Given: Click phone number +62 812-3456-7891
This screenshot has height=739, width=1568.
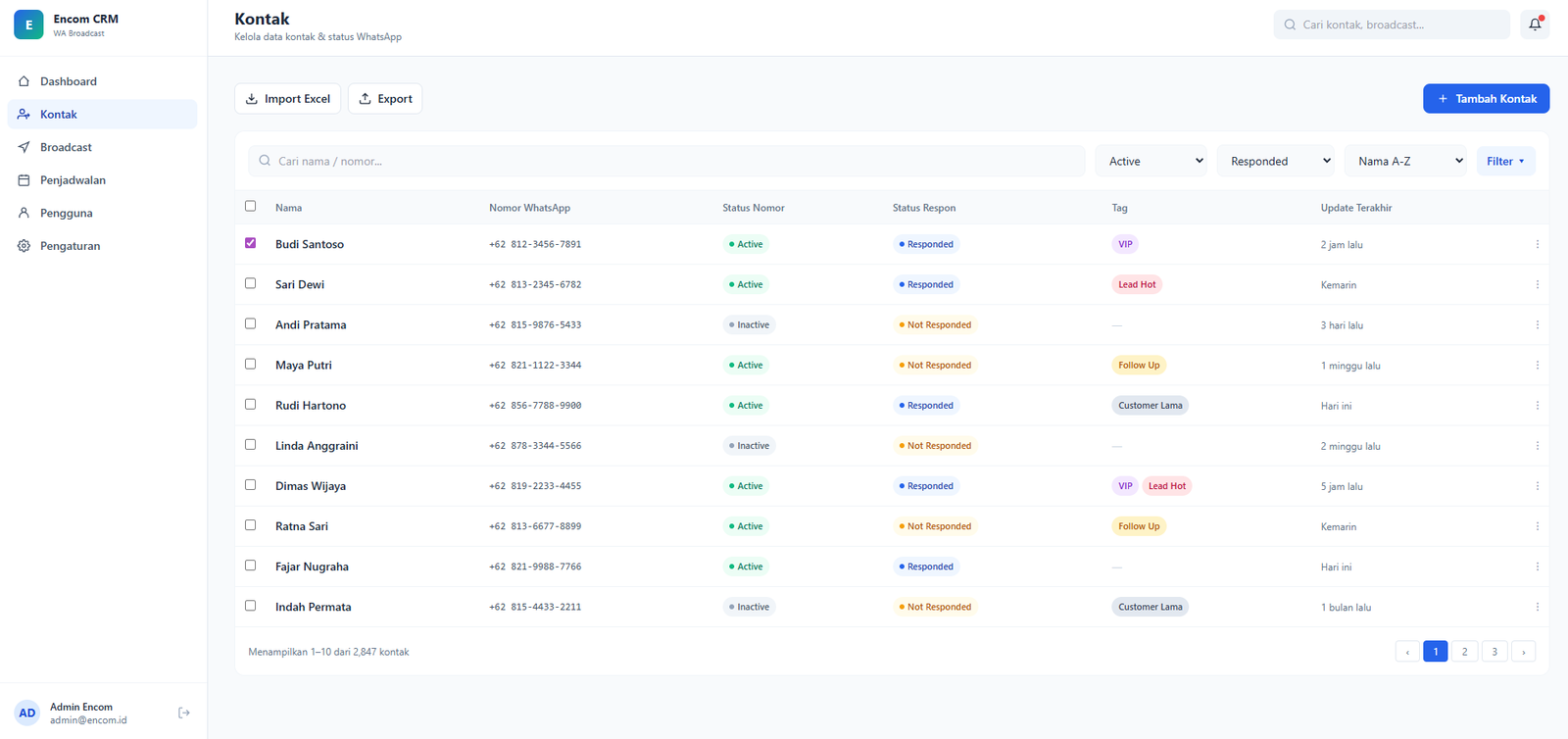Looking at the screenshot, I should click(535, 244).
